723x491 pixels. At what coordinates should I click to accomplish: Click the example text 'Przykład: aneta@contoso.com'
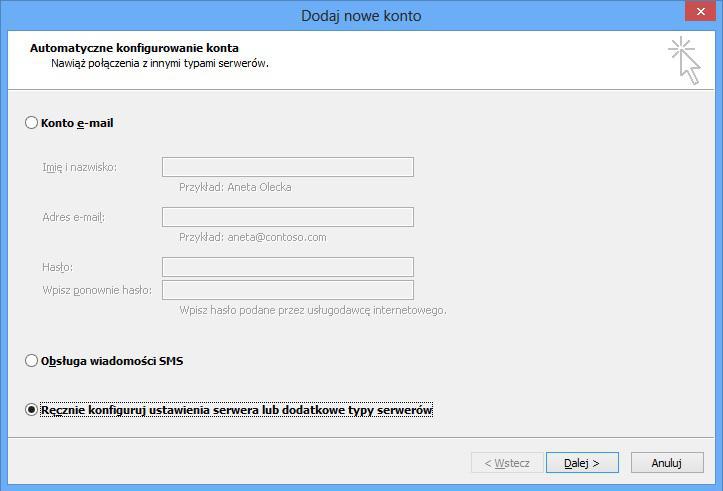click(253, 237)
